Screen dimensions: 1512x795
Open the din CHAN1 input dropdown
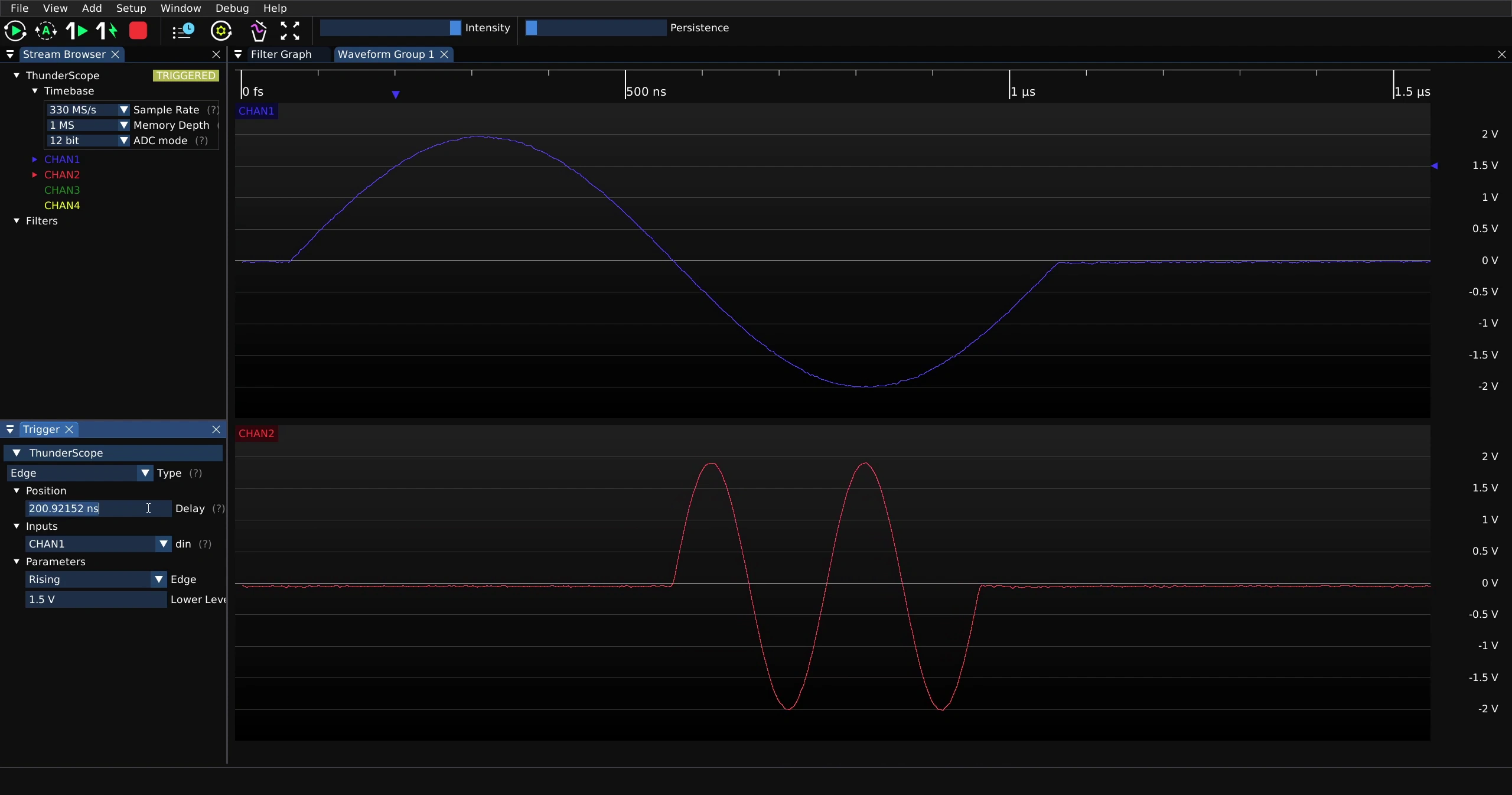99,544
